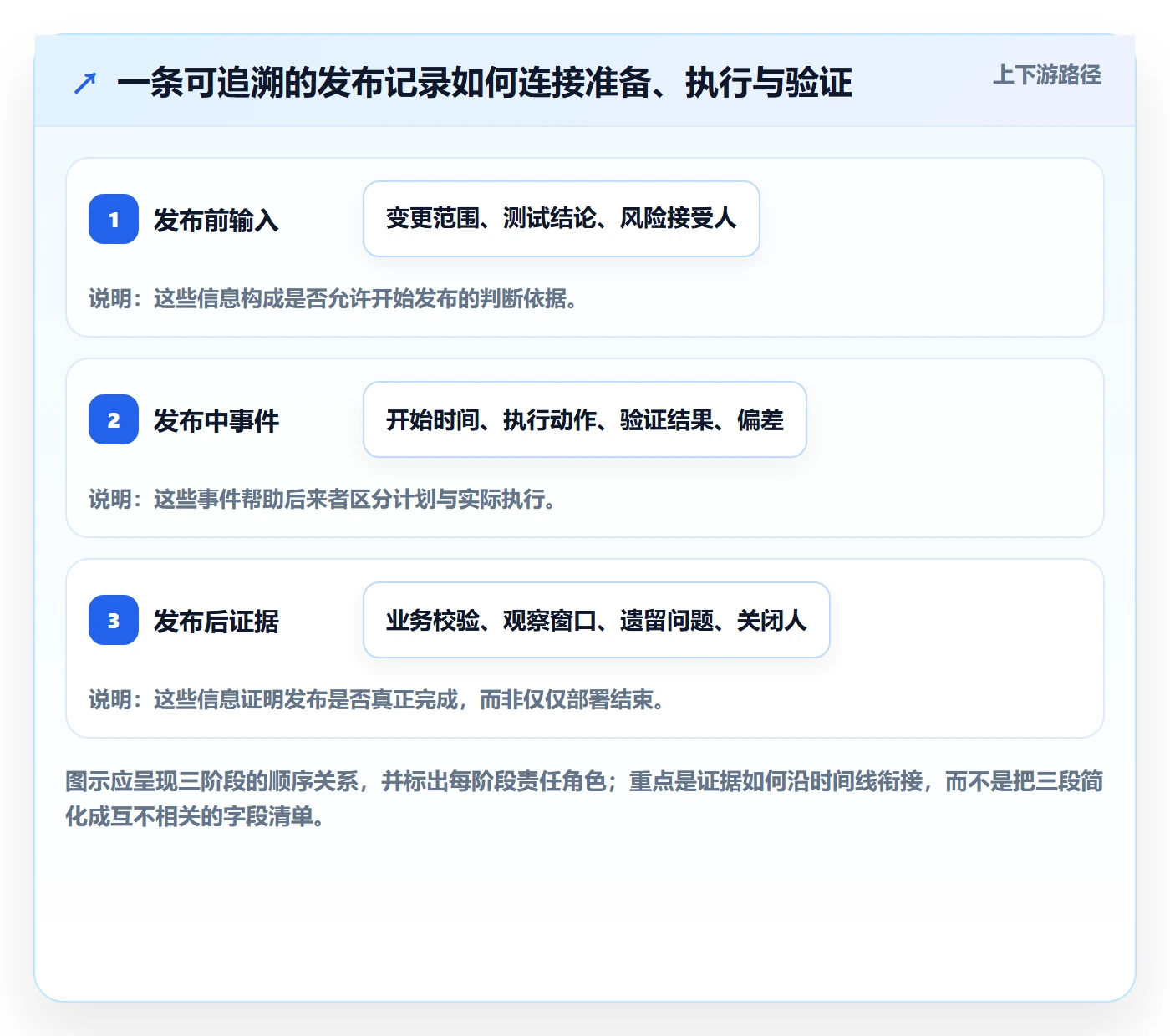Click the step 2 number badge

[114, 419]
